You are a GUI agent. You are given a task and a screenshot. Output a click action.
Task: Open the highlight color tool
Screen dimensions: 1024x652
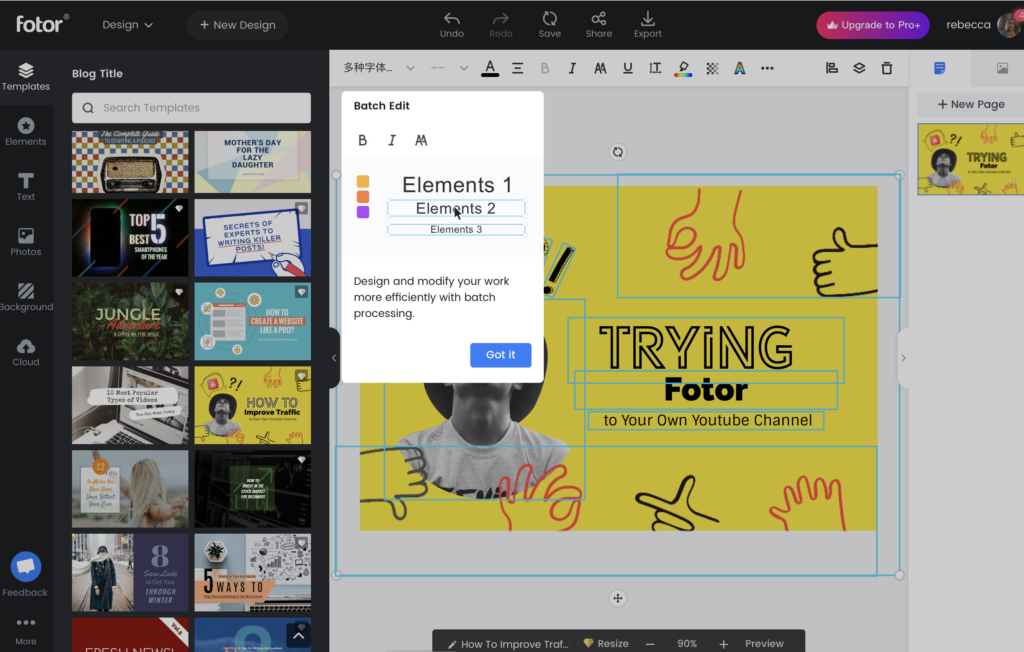pos(683,68)
